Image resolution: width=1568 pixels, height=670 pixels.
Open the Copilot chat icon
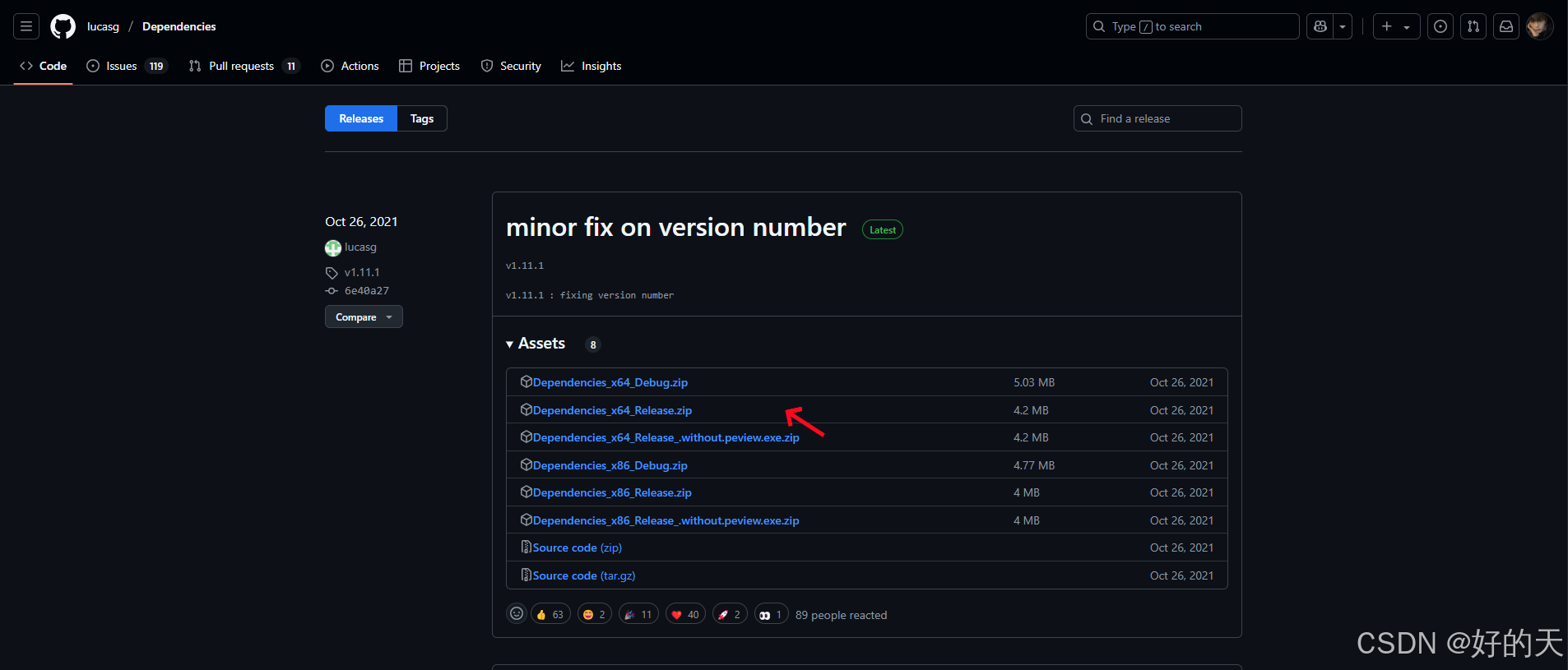pyautogui.click(x=1320, y=26)
